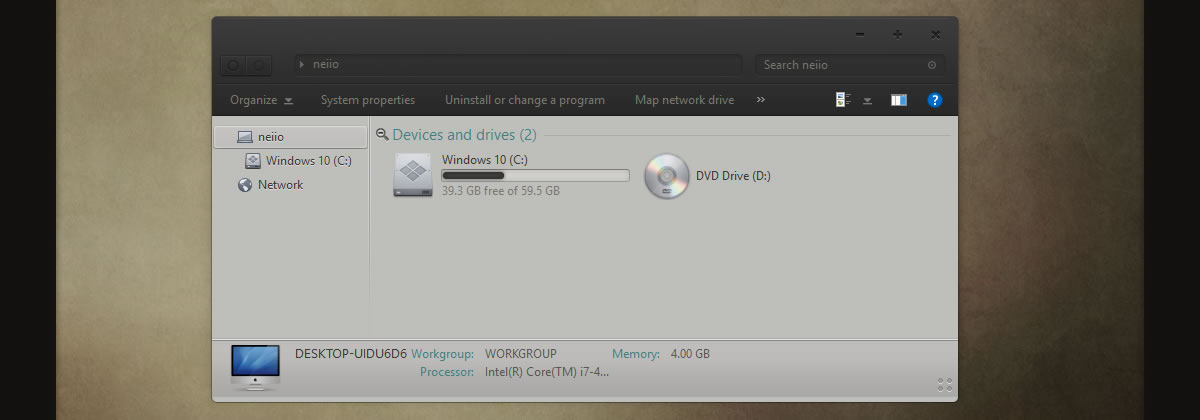Open the Organize dropdown menu
Image resolution: width=1200 pixels, height=420 pixels.
click(261, 100)
